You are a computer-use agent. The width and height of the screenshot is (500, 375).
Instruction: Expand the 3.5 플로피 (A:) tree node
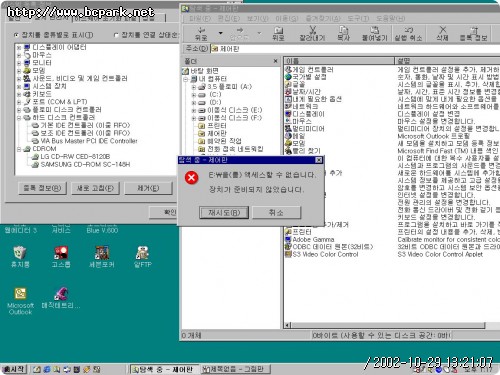[194, 87]
